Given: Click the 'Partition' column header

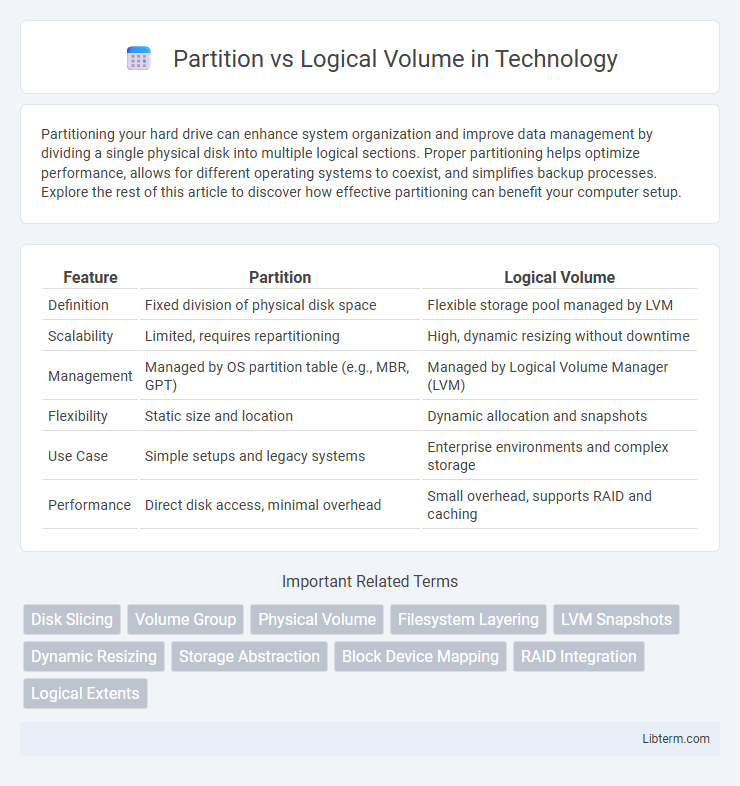Looking at the screenshot, I should click(x=280, y=277).
